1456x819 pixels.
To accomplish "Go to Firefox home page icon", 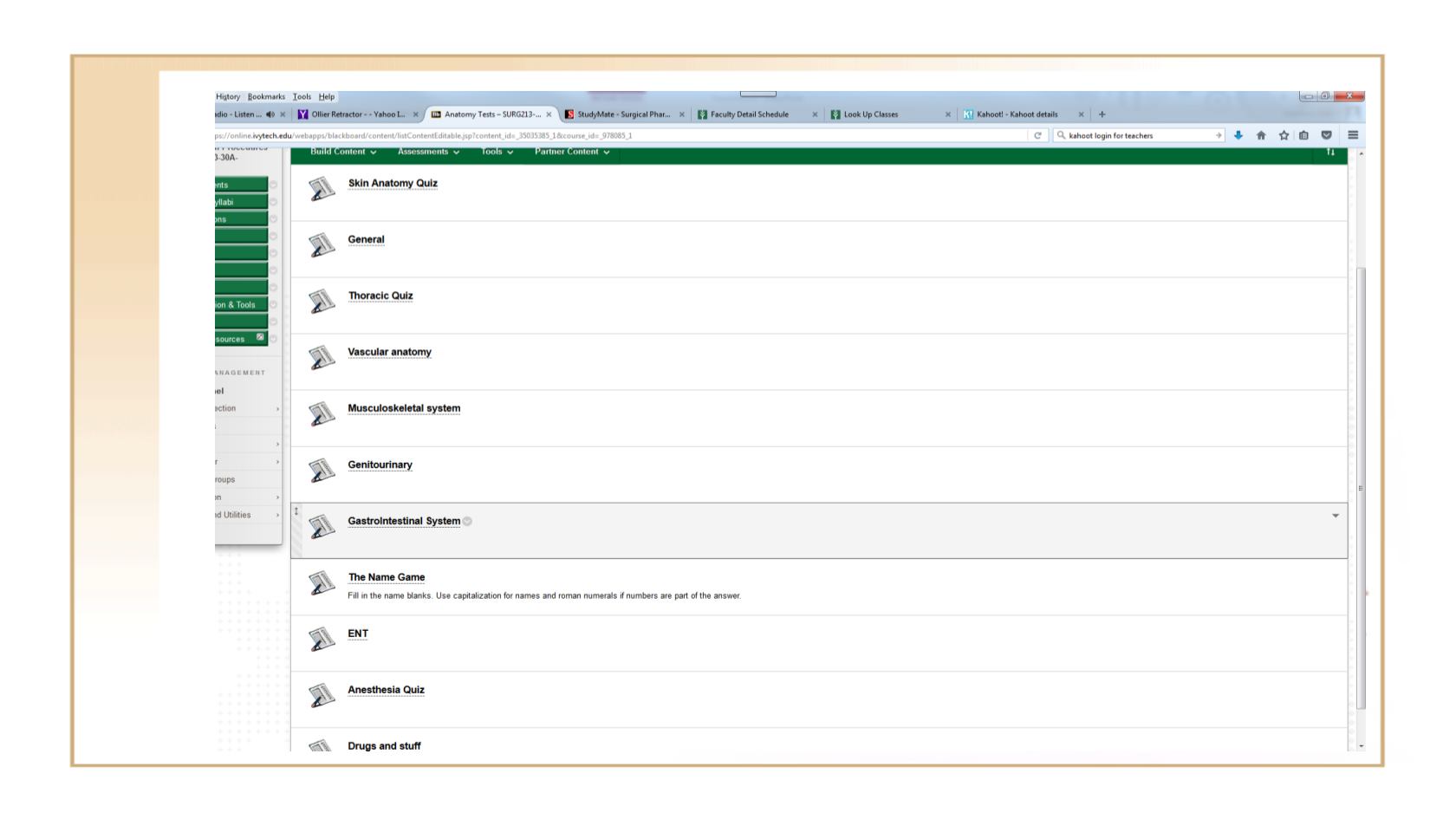I will point(1261,135).
